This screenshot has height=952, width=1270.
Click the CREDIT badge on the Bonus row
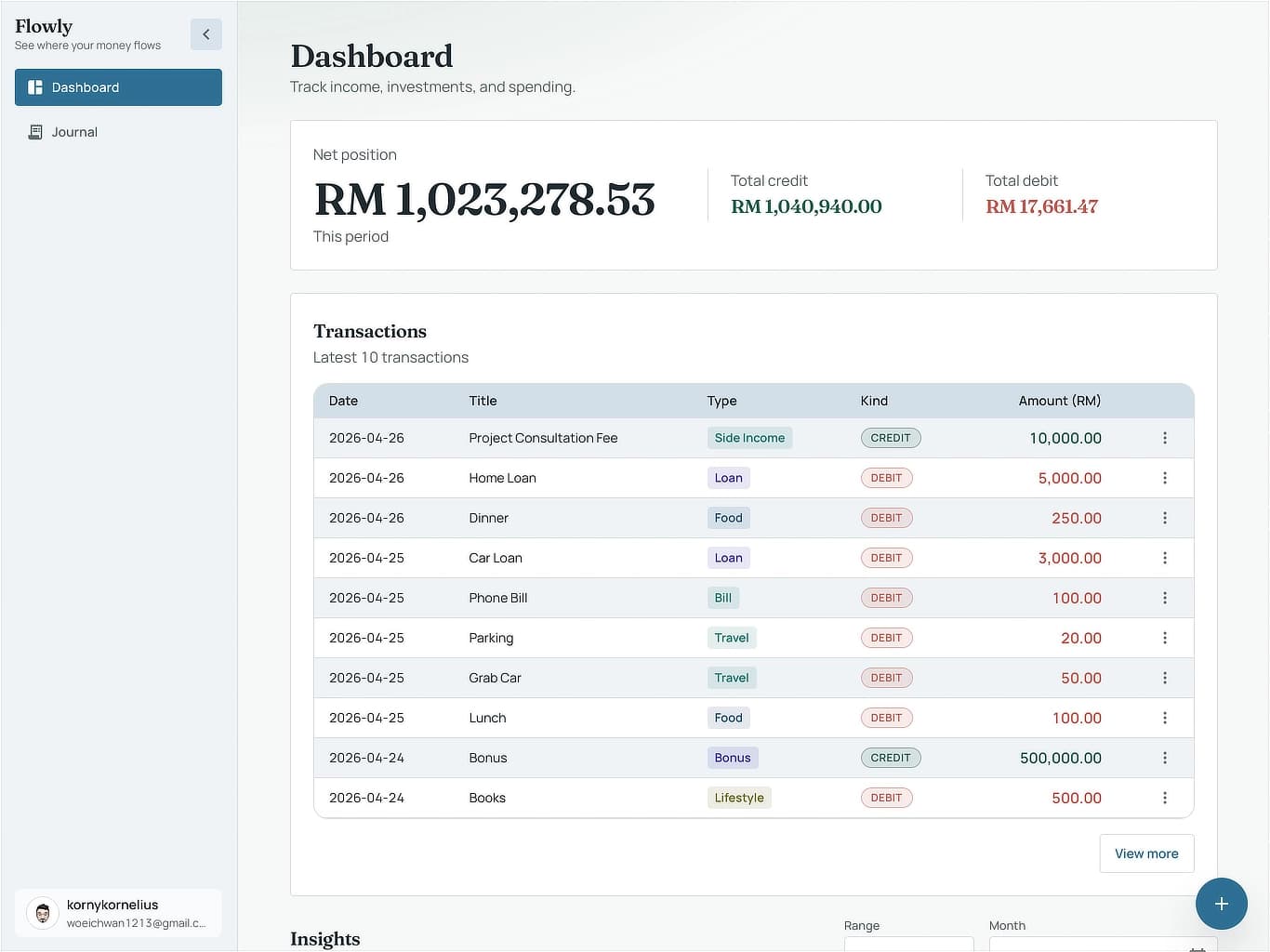point(890,758)
